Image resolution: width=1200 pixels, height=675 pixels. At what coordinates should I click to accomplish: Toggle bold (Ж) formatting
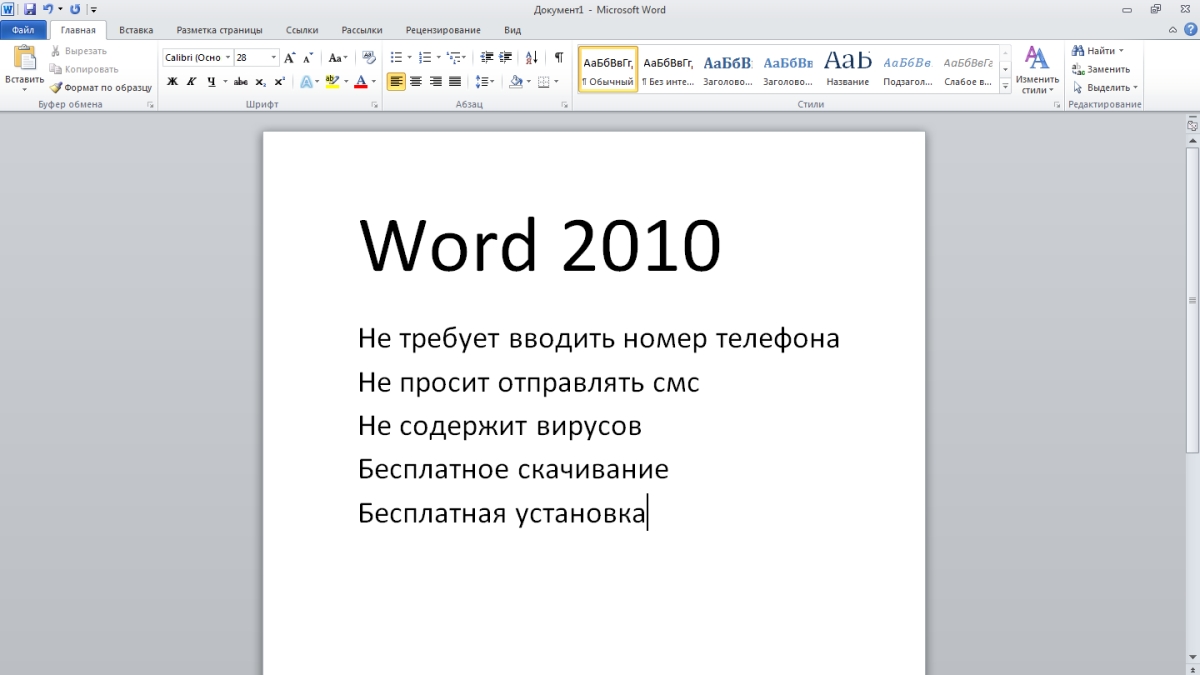point(172,82)
